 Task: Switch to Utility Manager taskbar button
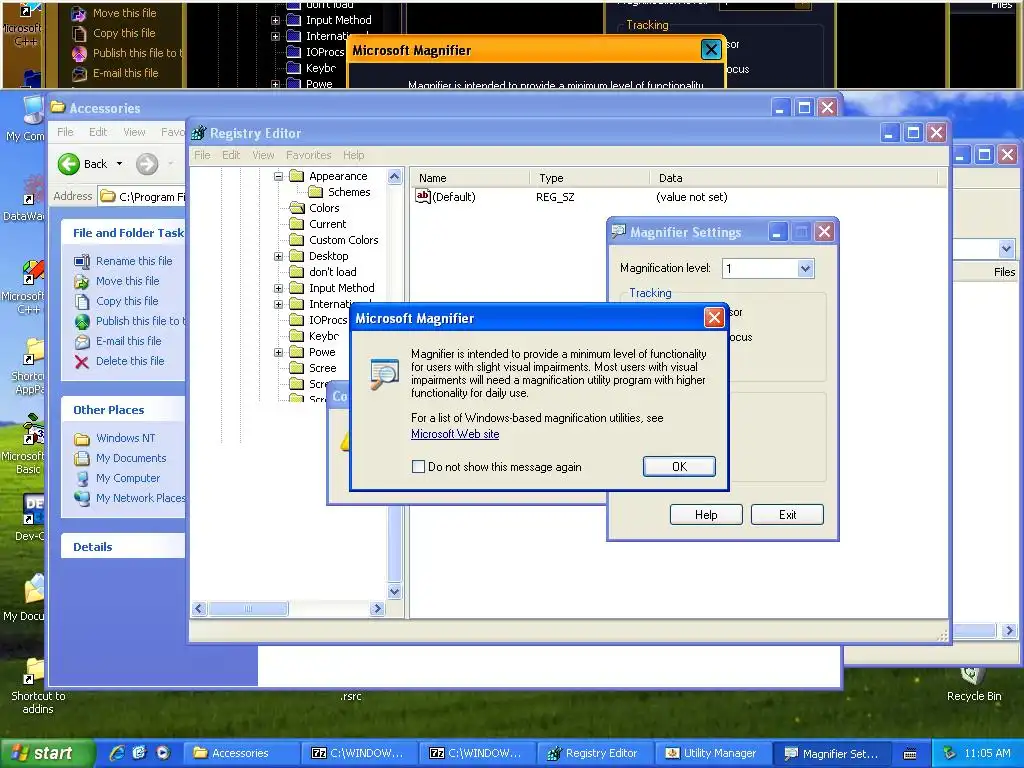(713, 753)
